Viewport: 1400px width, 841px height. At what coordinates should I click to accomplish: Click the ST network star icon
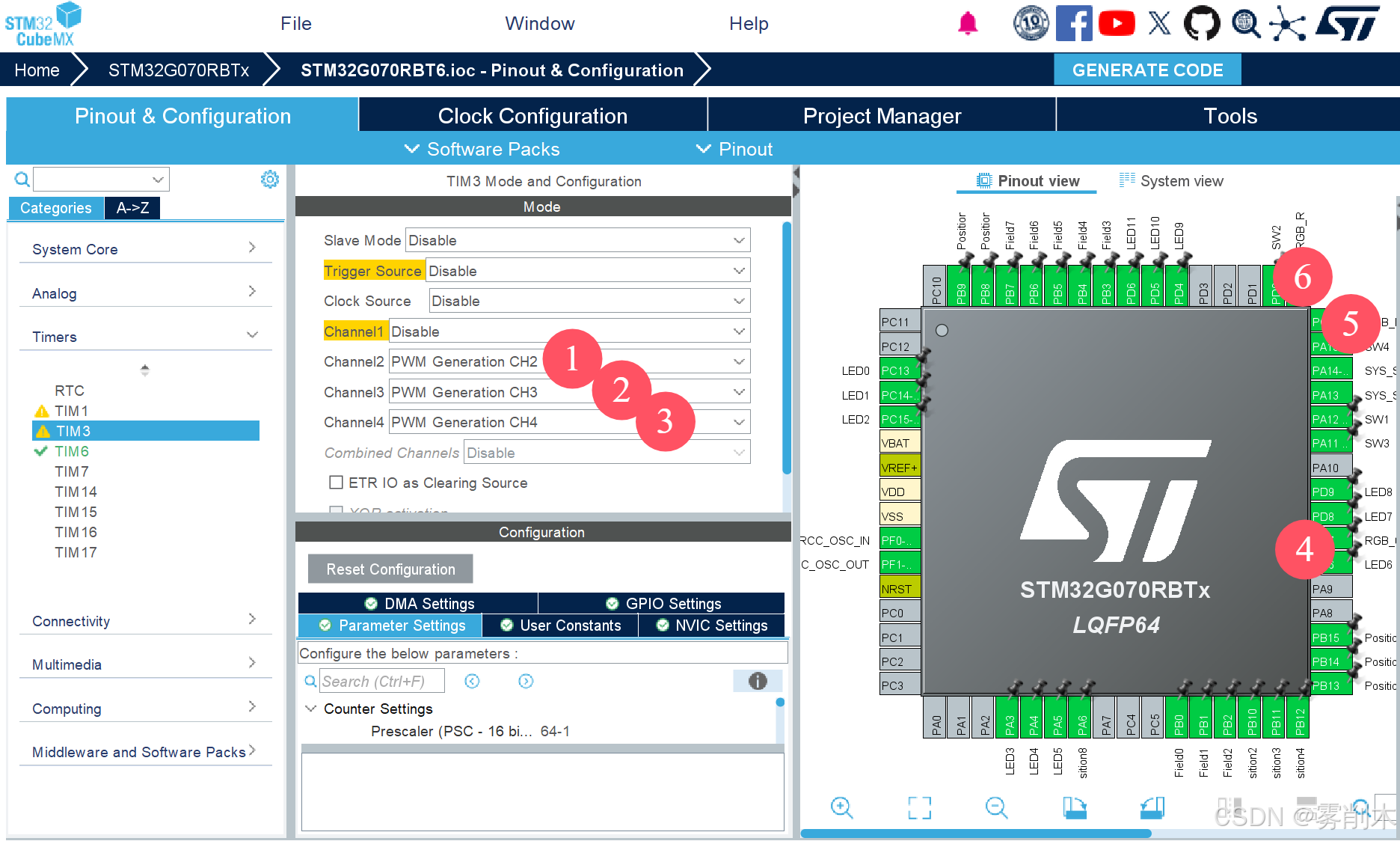[1287, 23]
